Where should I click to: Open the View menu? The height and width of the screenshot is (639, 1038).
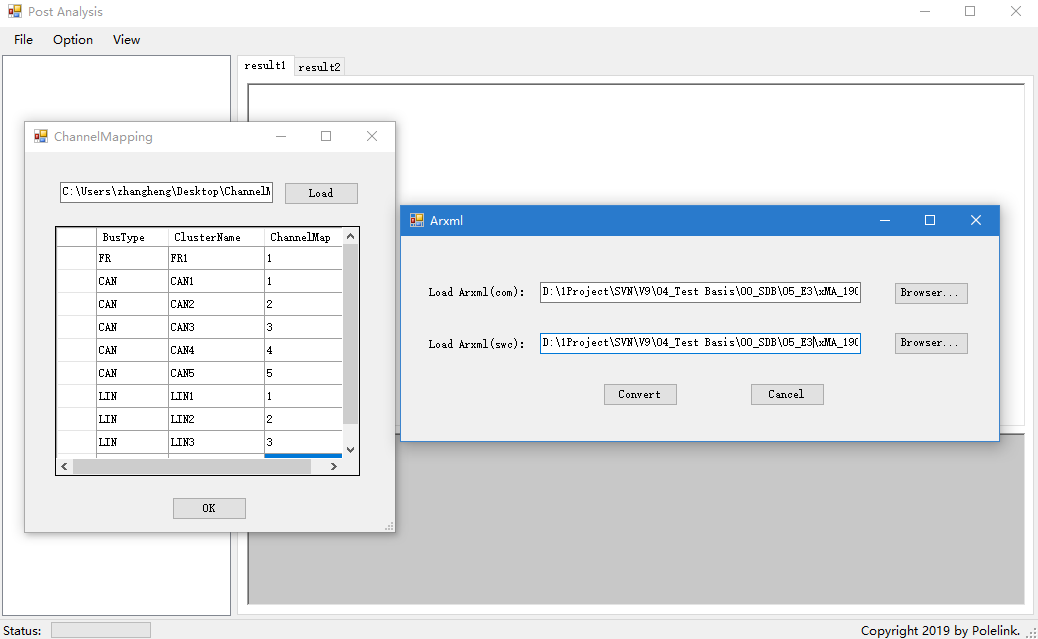pyautogui.click(x=126, y=40)
